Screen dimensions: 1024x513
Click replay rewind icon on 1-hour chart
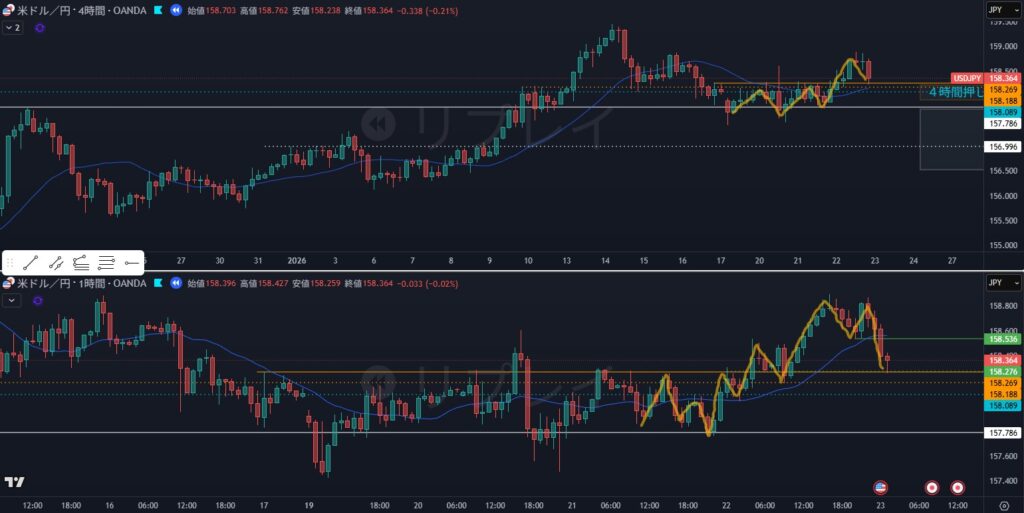coord(176,284)
